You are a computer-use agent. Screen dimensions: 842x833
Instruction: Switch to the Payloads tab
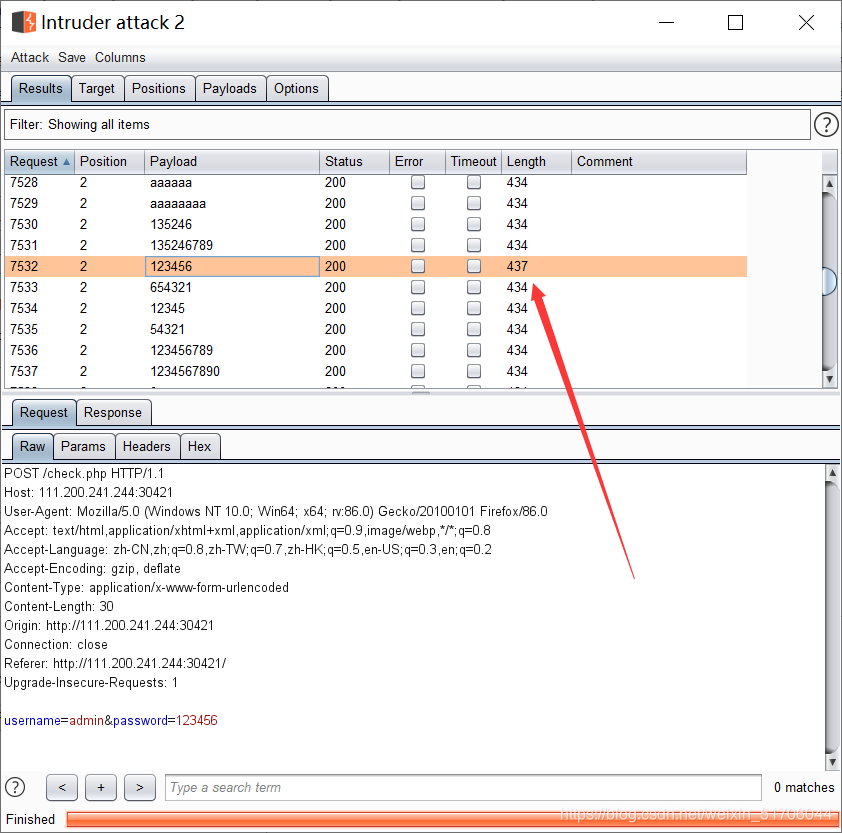(x=230, y=88)
